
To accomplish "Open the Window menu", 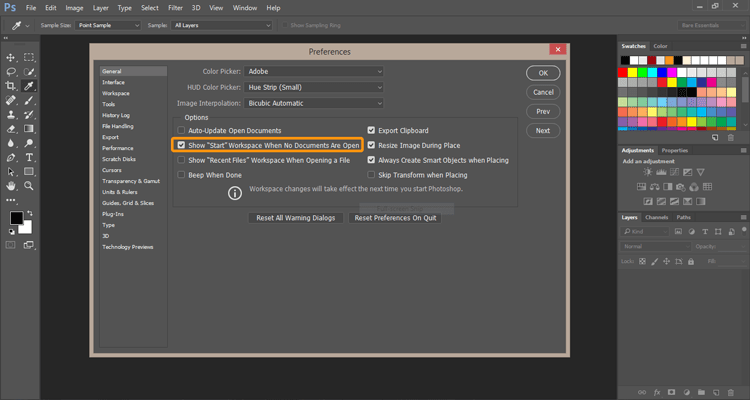I will [x=244, y=8].
